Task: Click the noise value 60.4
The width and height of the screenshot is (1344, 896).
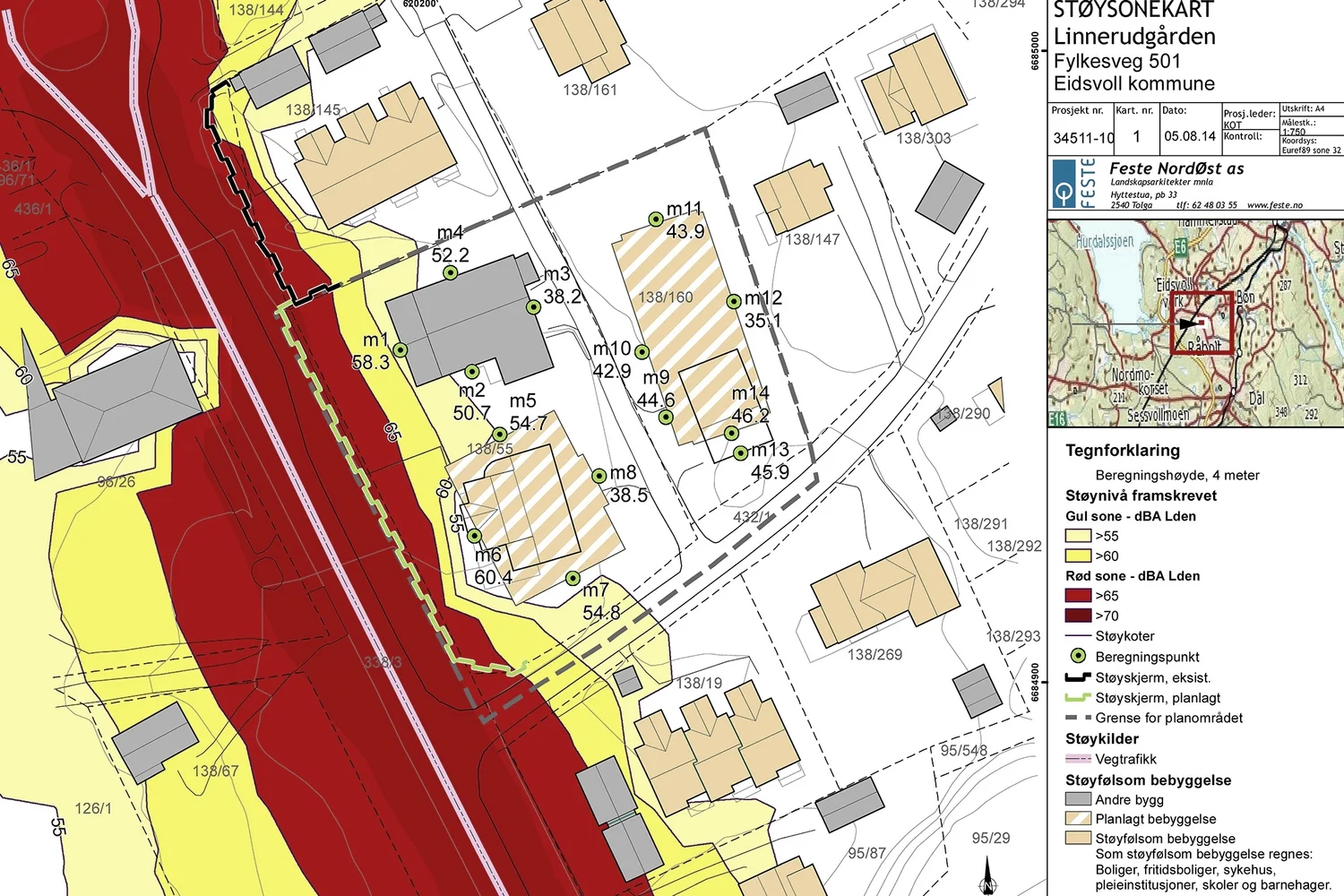Action: pos(494,577)
